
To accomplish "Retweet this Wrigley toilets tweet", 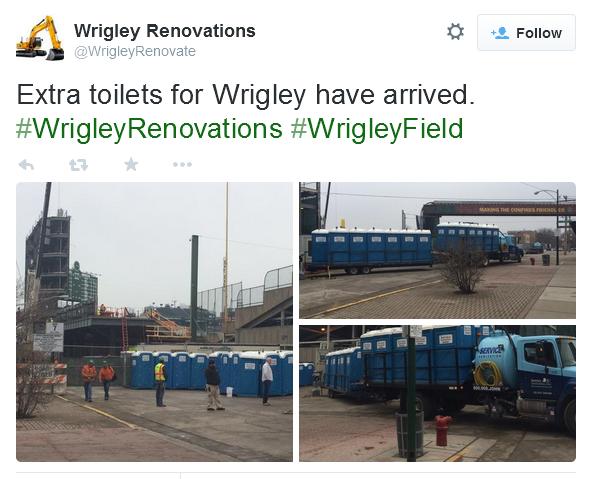I will point(78,165).
